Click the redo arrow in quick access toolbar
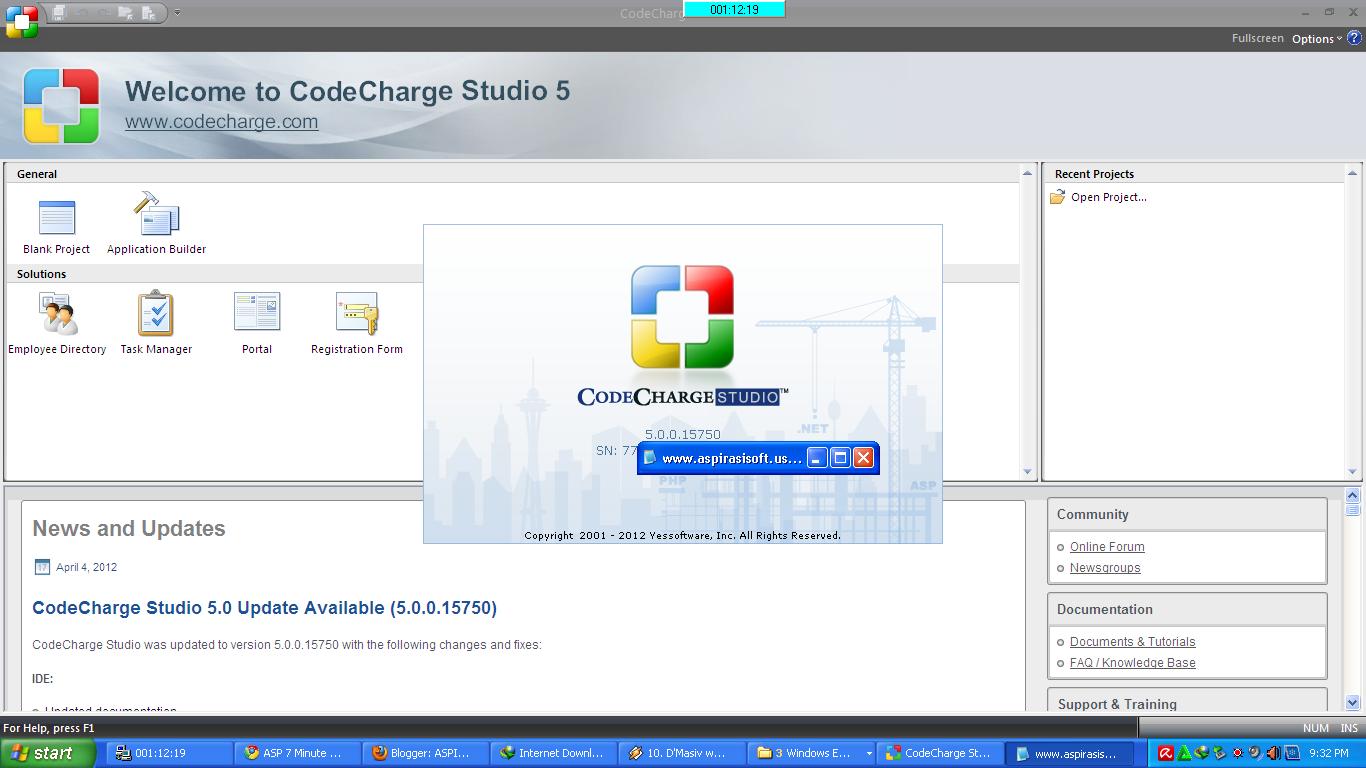 [103, 13]
